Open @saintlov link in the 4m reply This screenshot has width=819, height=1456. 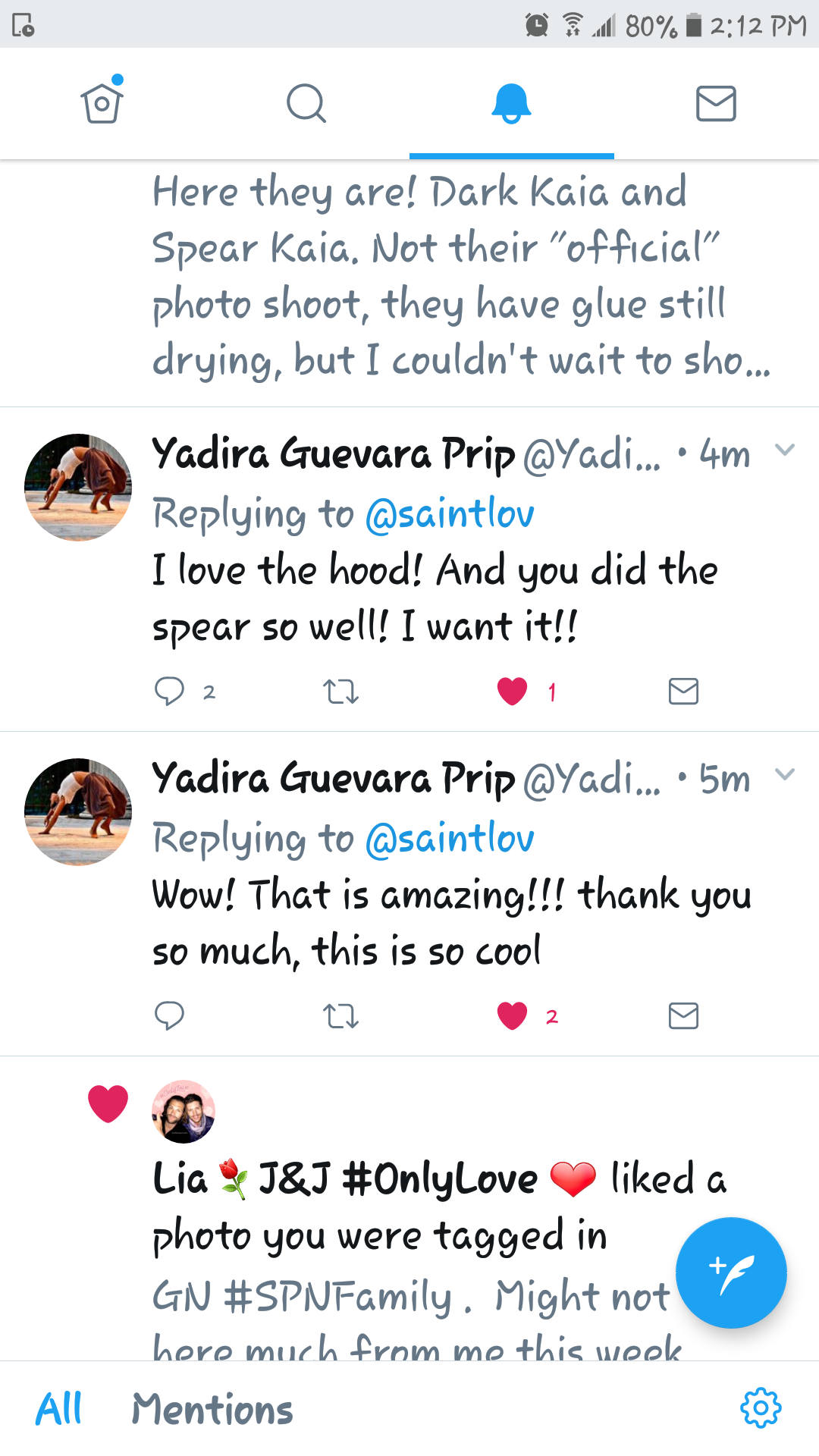[x=450, y=513]
